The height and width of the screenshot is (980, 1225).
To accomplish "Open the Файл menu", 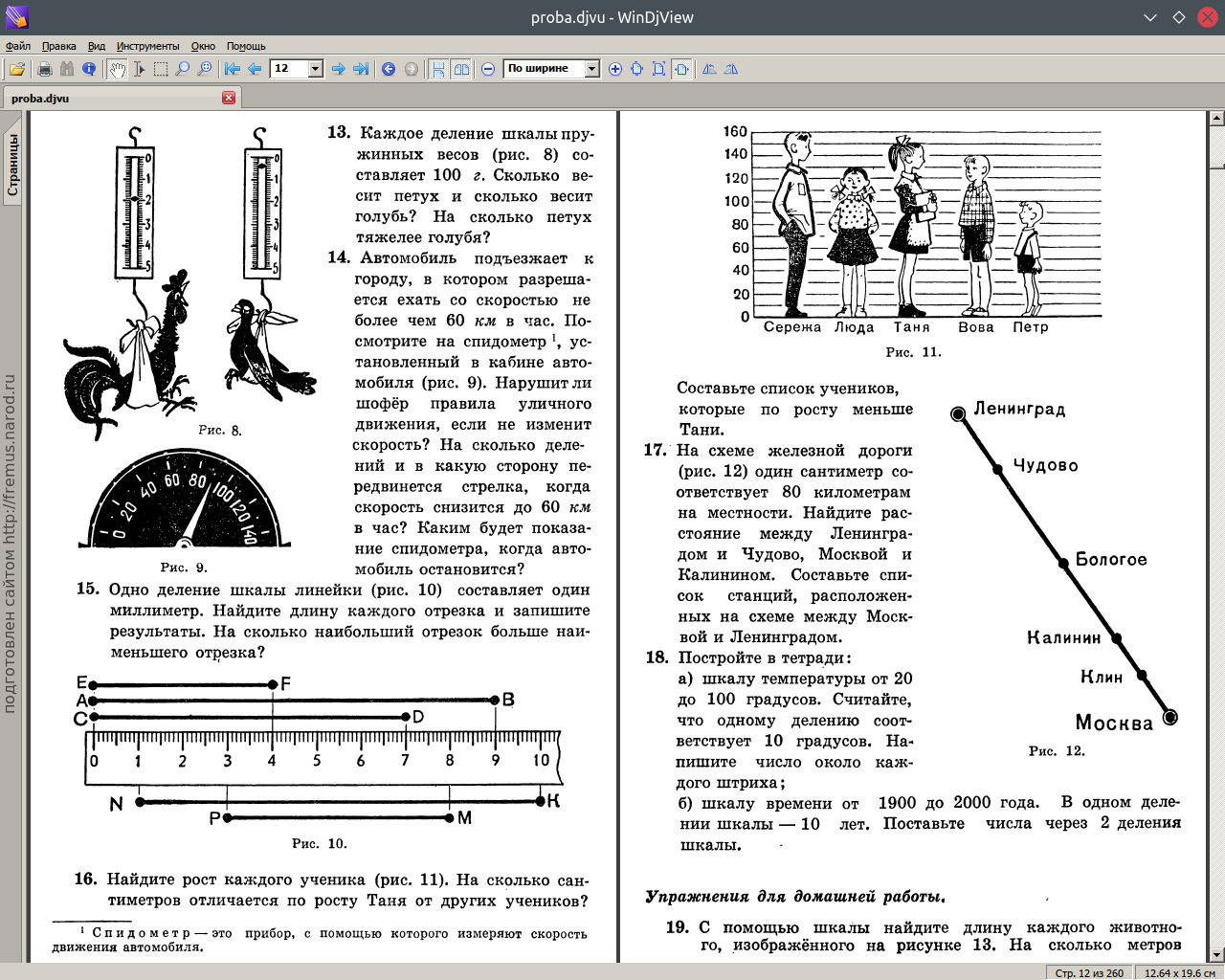I will 18,46.
